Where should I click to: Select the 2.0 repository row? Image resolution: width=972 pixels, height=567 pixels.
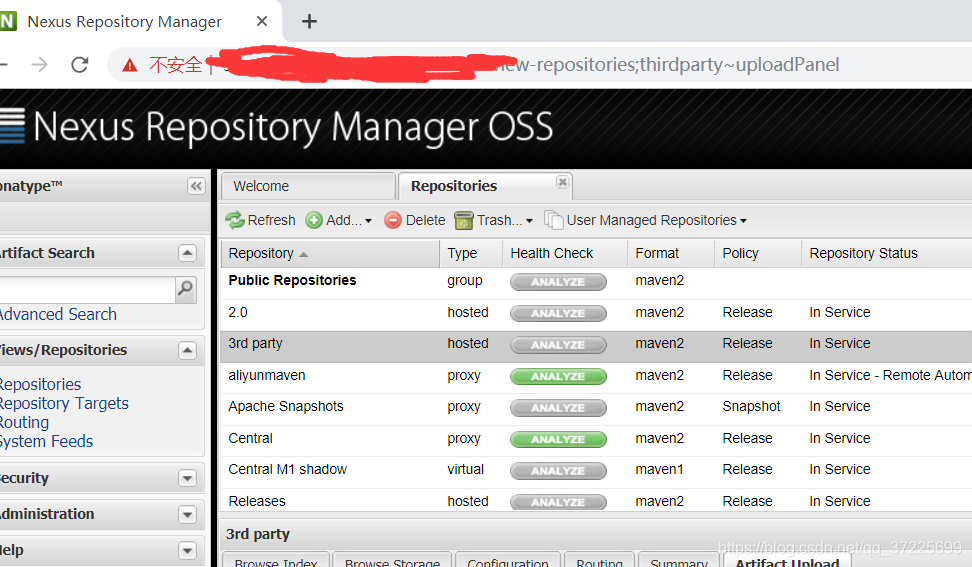[596, 315]
